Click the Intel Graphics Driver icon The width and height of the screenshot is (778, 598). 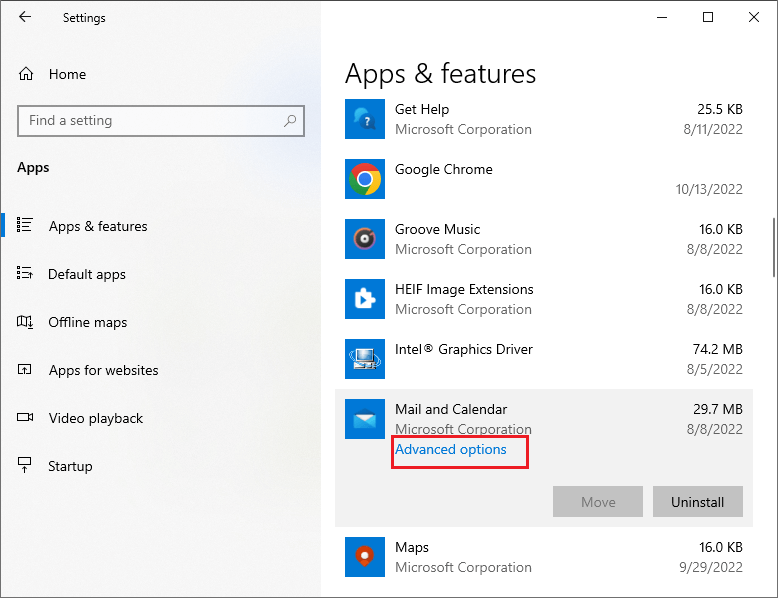(x=365, y=359)
